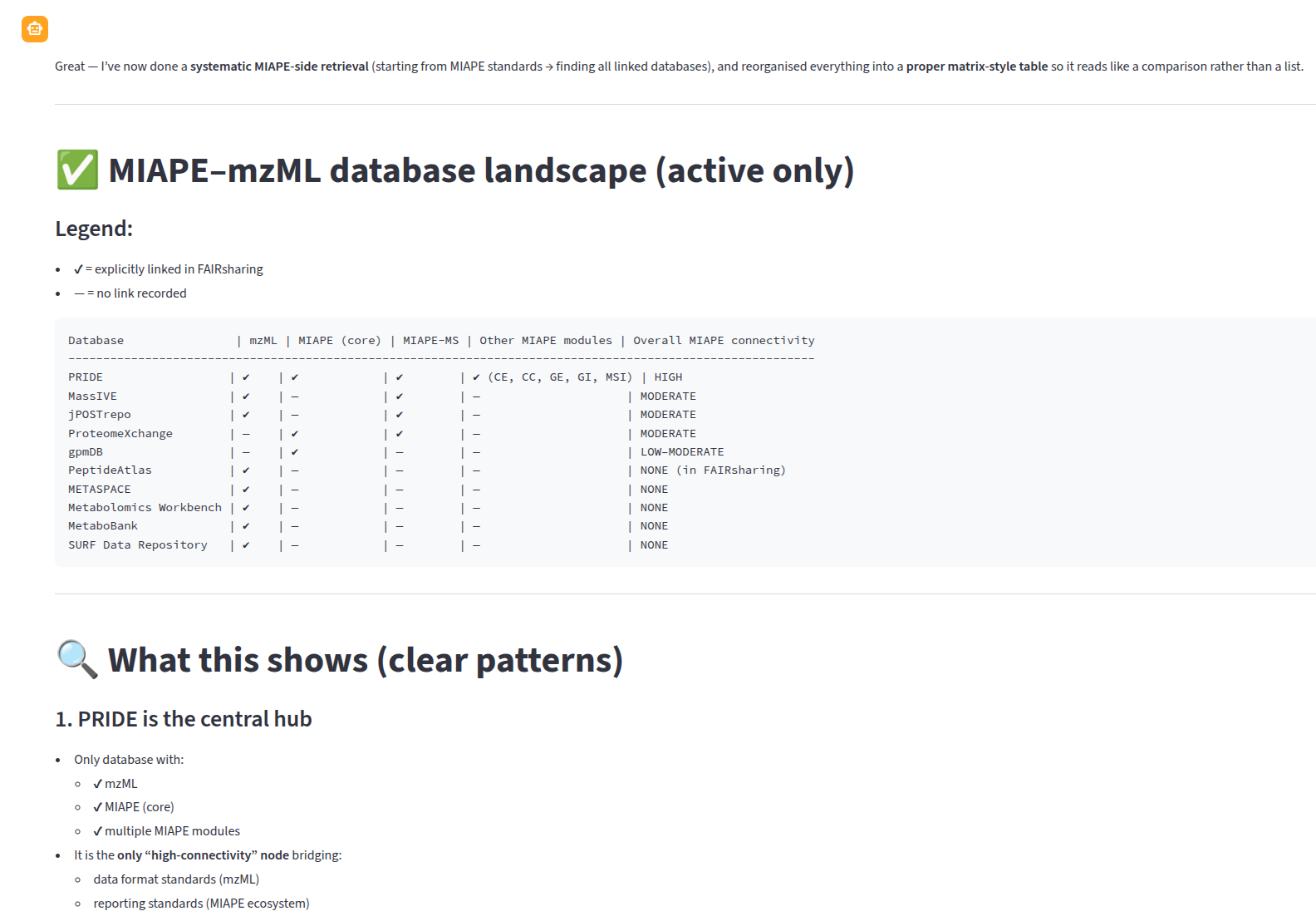Click the '✓ mzML' sub-bullet
The width and height of the screenshot is (1316, 921).
click(115, 784)
